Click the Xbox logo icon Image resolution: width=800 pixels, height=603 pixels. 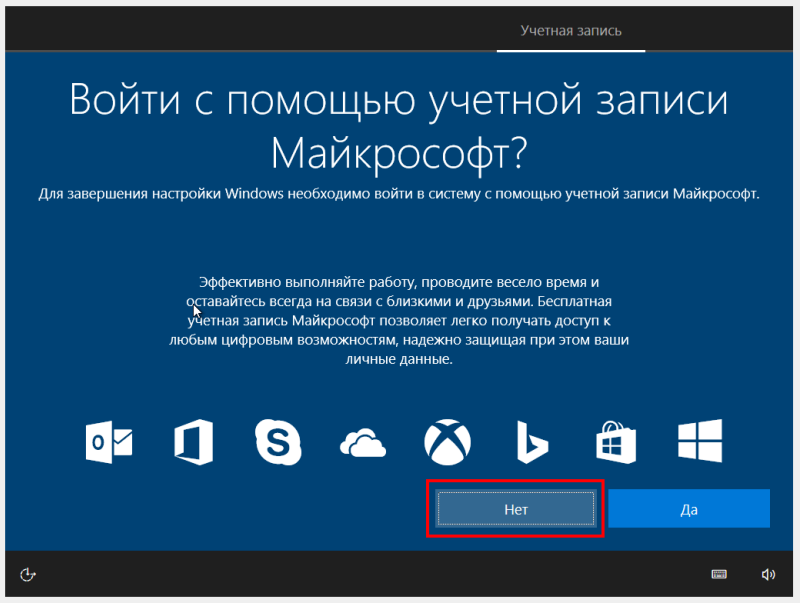(x=447, y=442)
